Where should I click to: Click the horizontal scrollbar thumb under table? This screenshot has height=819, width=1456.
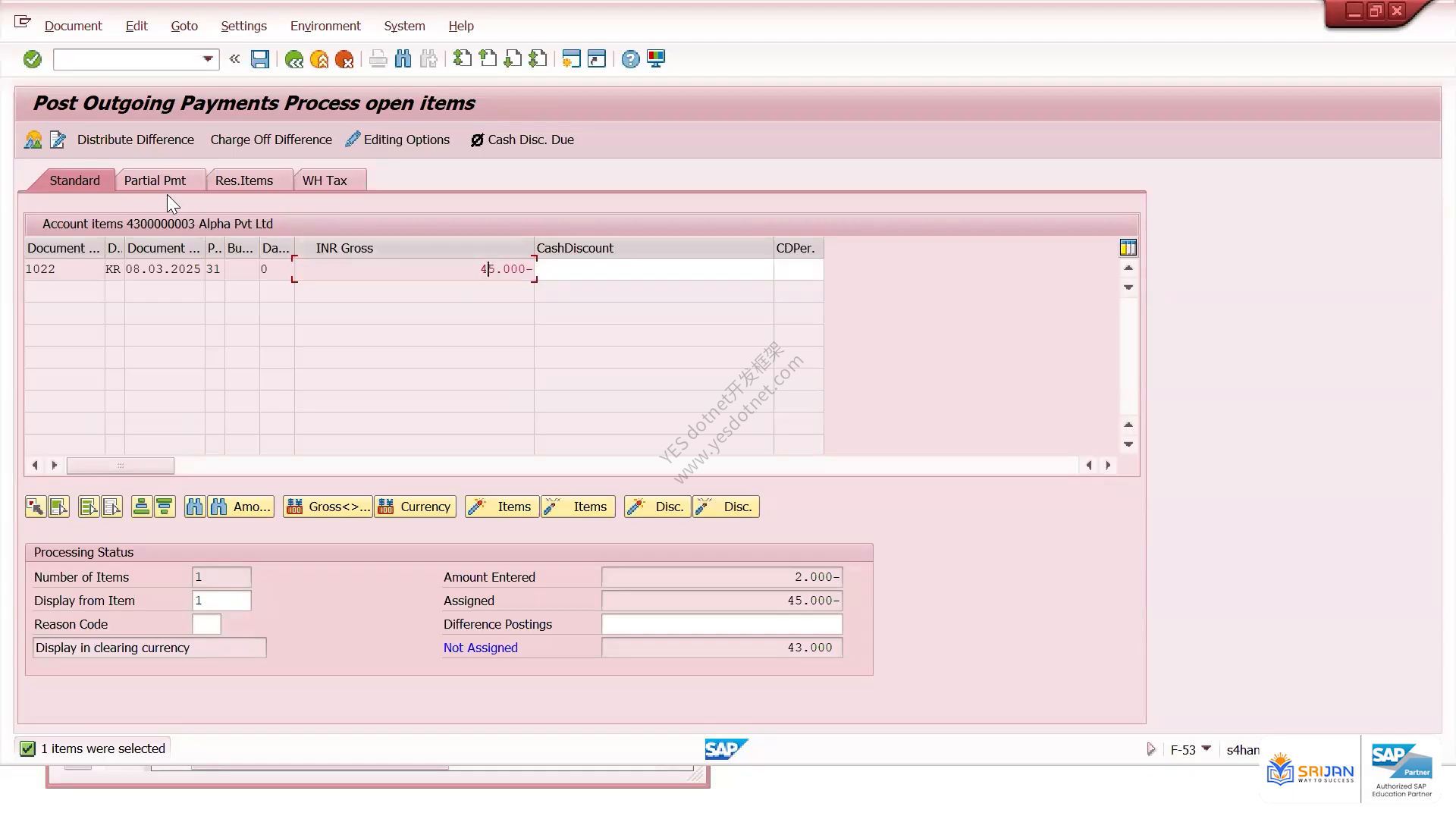tap(121, 466)
